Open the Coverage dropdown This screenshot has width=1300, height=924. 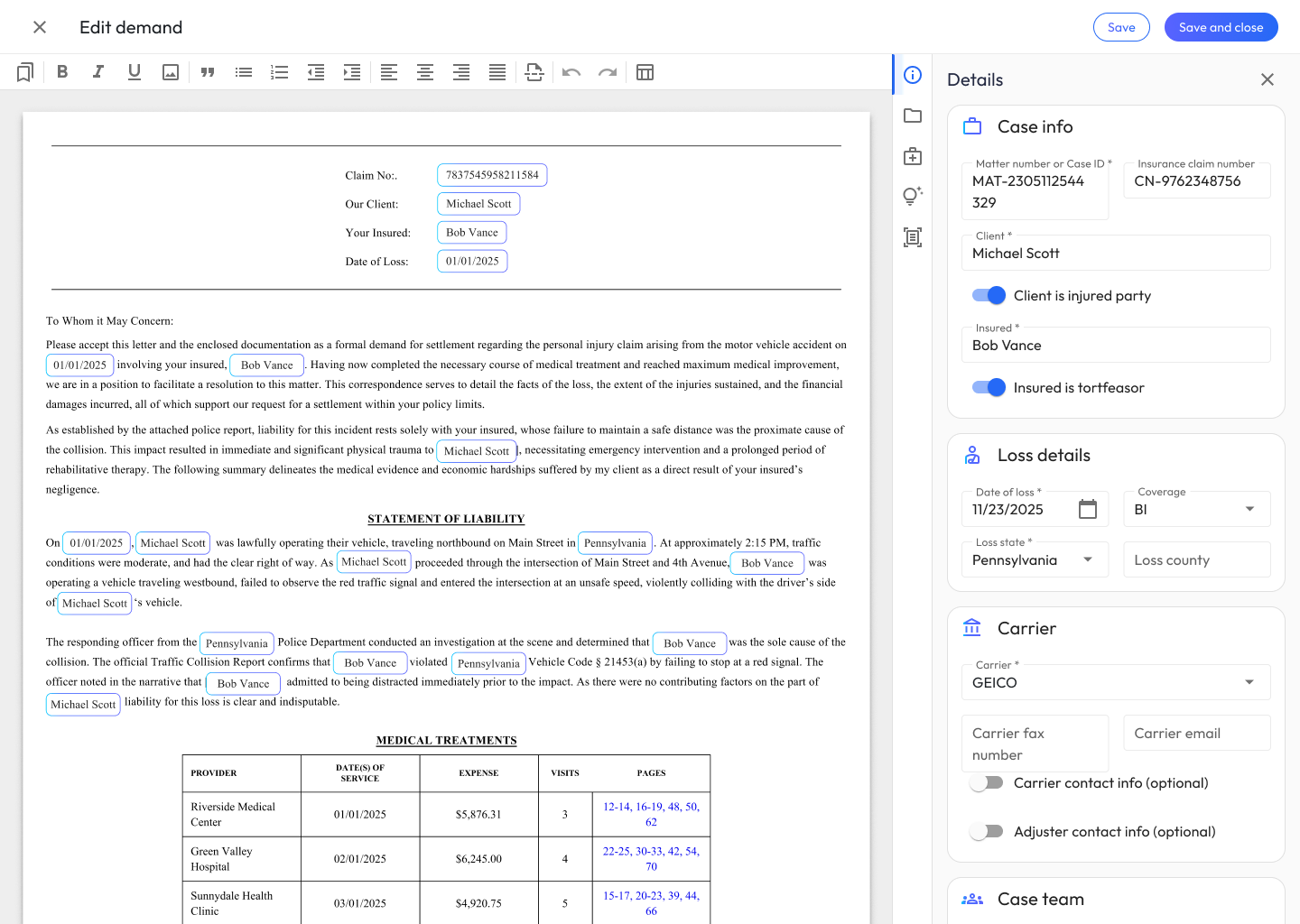coord(1196,509)
